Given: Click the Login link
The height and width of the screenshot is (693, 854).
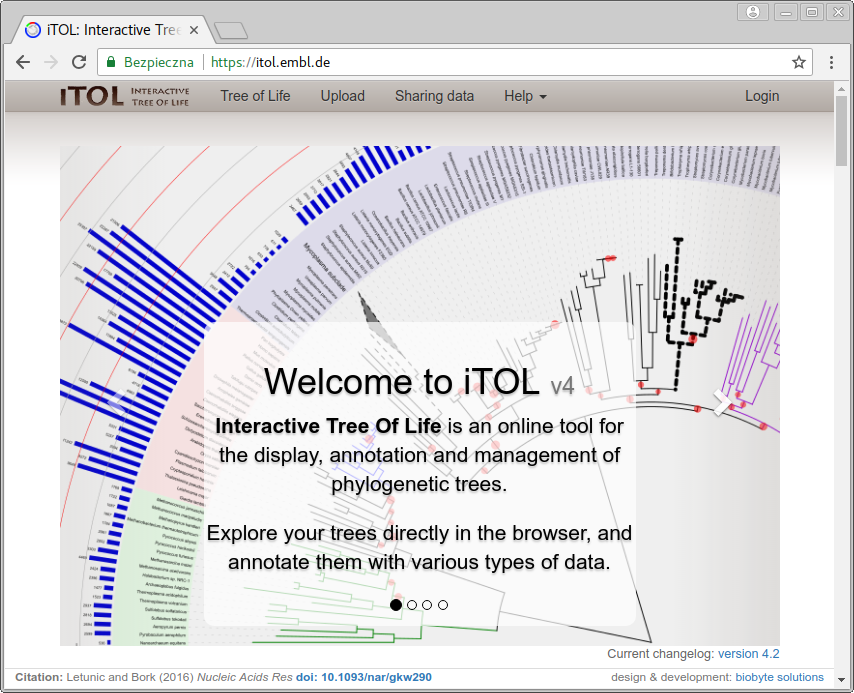Looking at the screenshot, I should (x=761, y=96).
